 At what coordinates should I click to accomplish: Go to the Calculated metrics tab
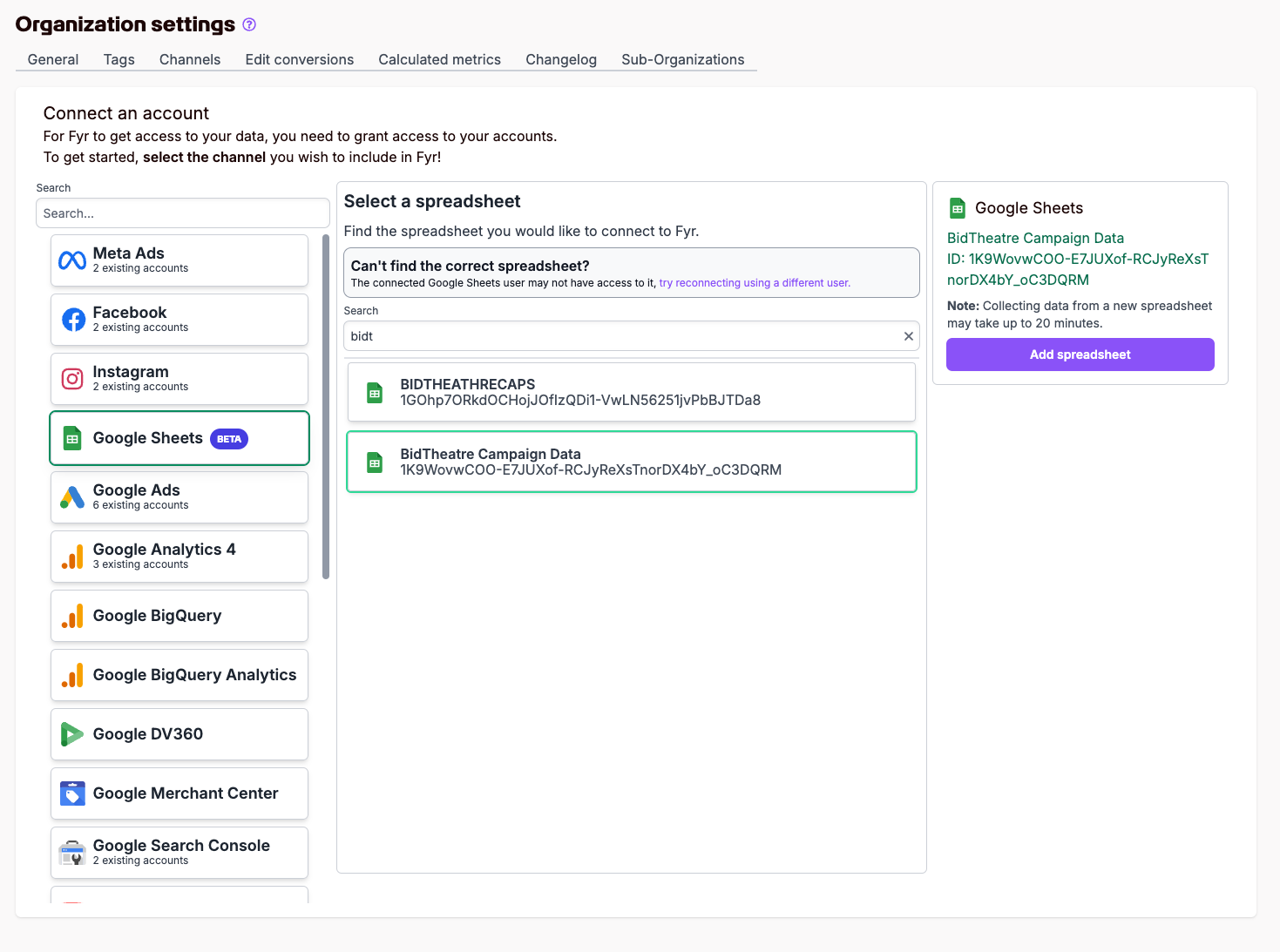(x=440, y=59)
